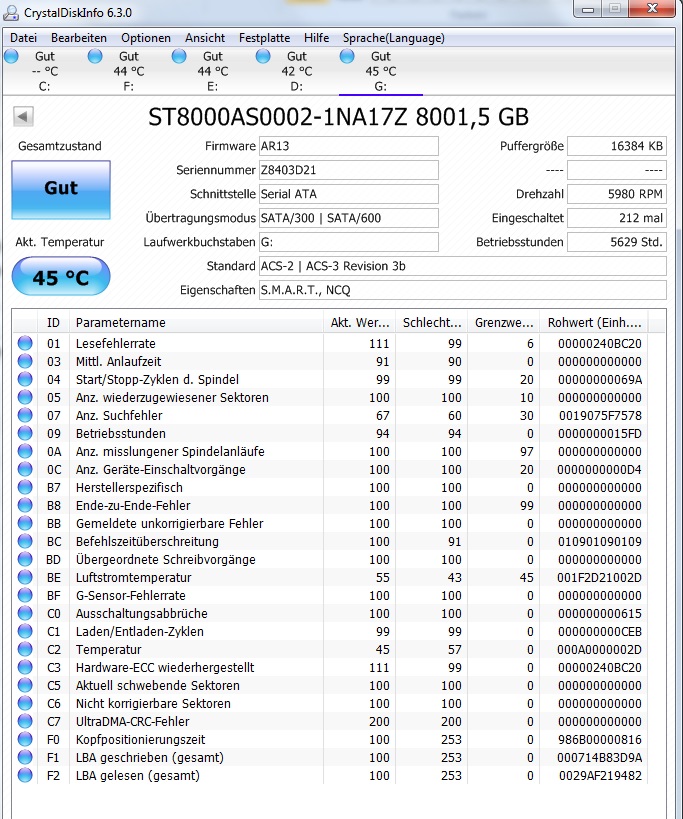Screen dimensions: 683x819
Task: Click the Akt. Wer... column header
Action: [360, 323]
